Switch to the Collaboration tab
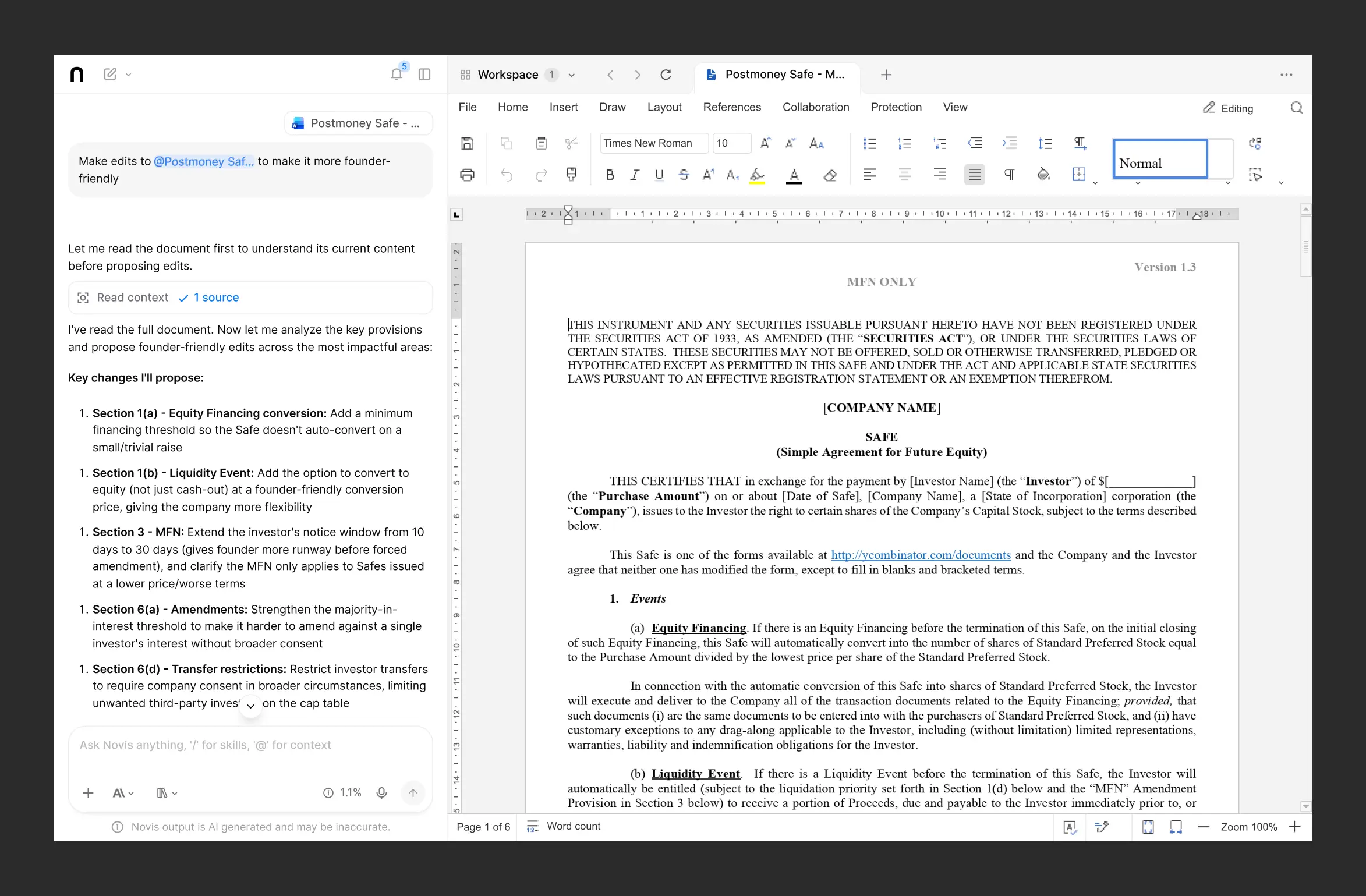Viewport: 1366px width, 896px height. (x=815, y=107)
